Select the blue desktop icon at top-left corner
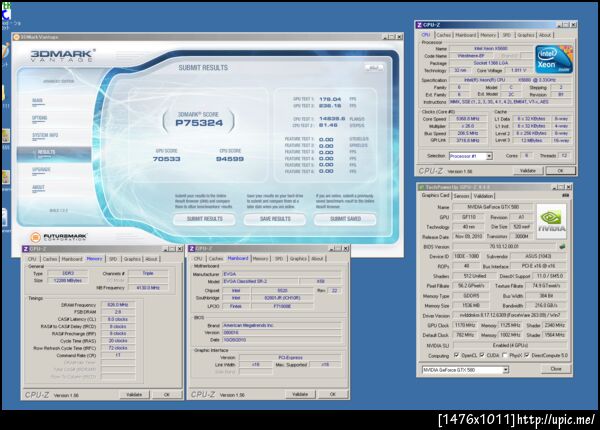 click(7, 12)
